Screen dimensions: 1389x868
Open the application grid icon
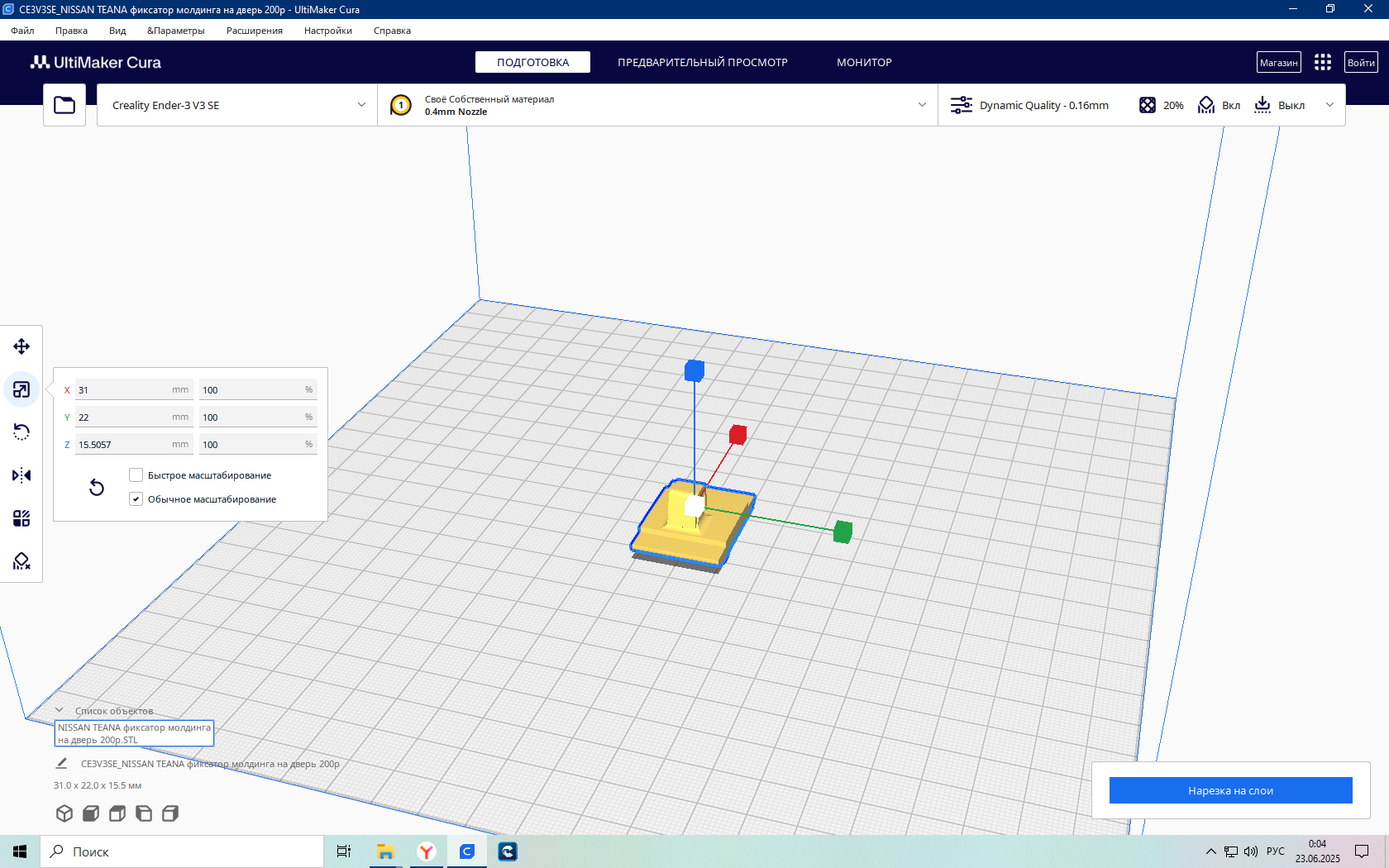point(1323,62)
